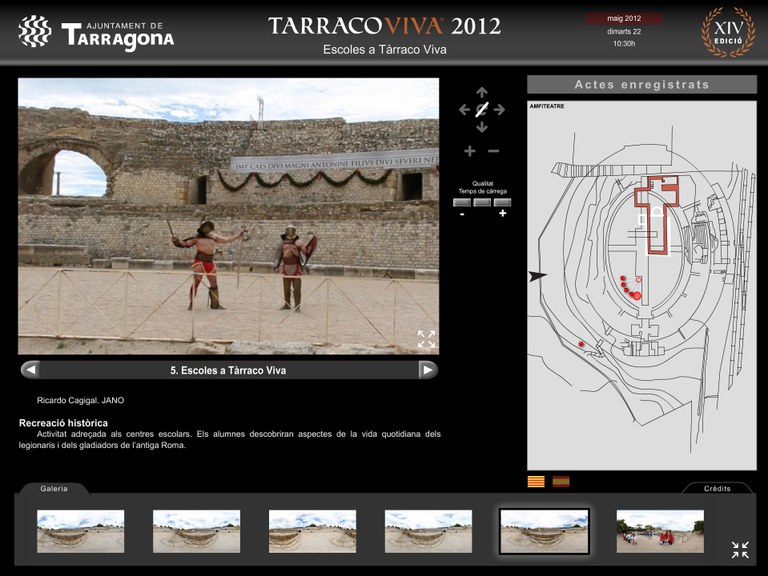Pan the panorama up with the up arrow
The height and width of the screenshot is (576, 768).
click(482, 92)
